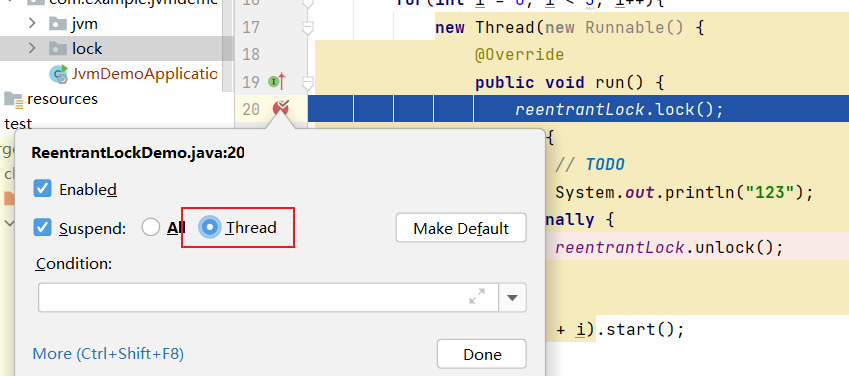The image size is (849, 376).
Task: Toggle the Enabled checkbox
Action: click(42, 189)
